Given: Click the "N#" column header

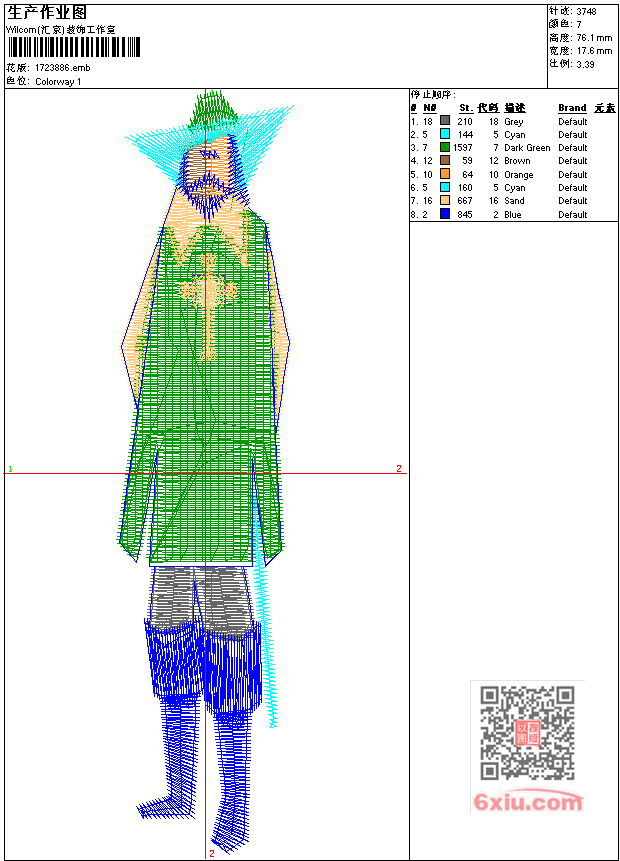Looking at the screenshot, I should pyautogui.click(x=429, y=108).
